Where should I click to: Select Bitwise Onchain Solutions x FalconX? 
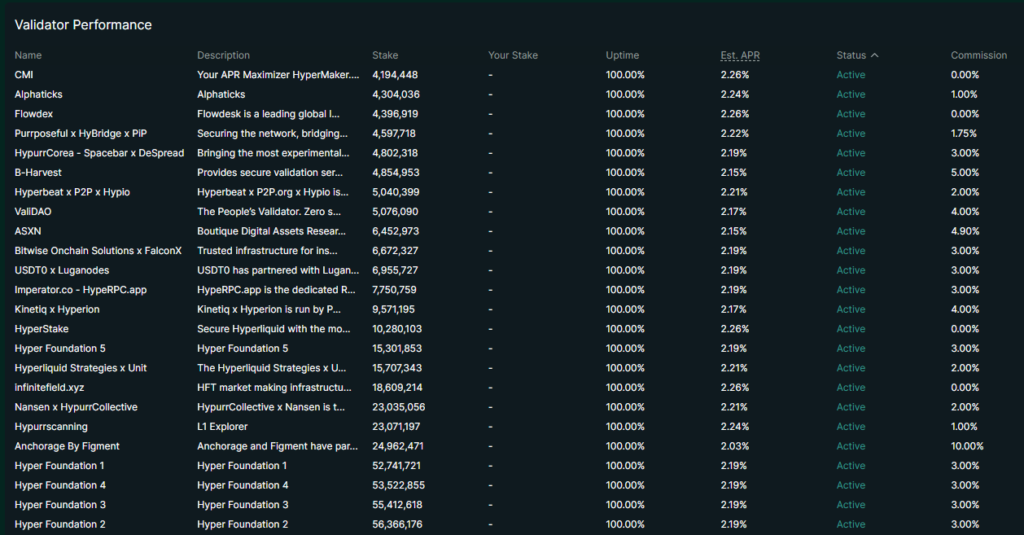pyautogui.click(x=98, y=251)
